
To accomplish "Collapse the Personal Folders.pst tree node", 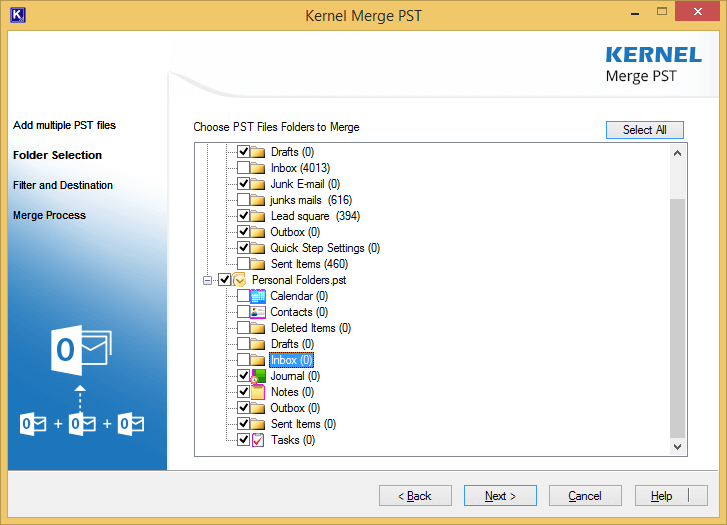I will 208,280.
